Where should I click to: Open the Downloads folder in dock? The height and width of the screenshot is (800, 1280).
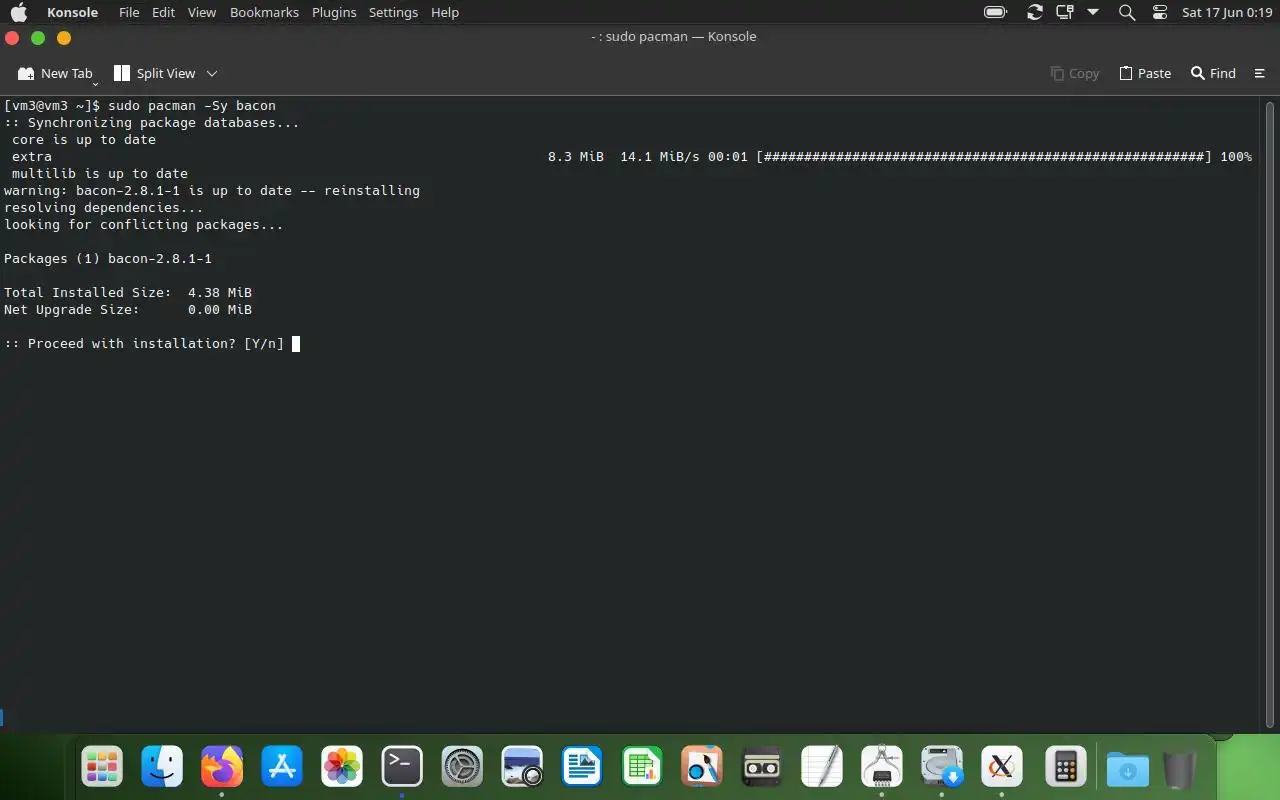(1128, 769)
